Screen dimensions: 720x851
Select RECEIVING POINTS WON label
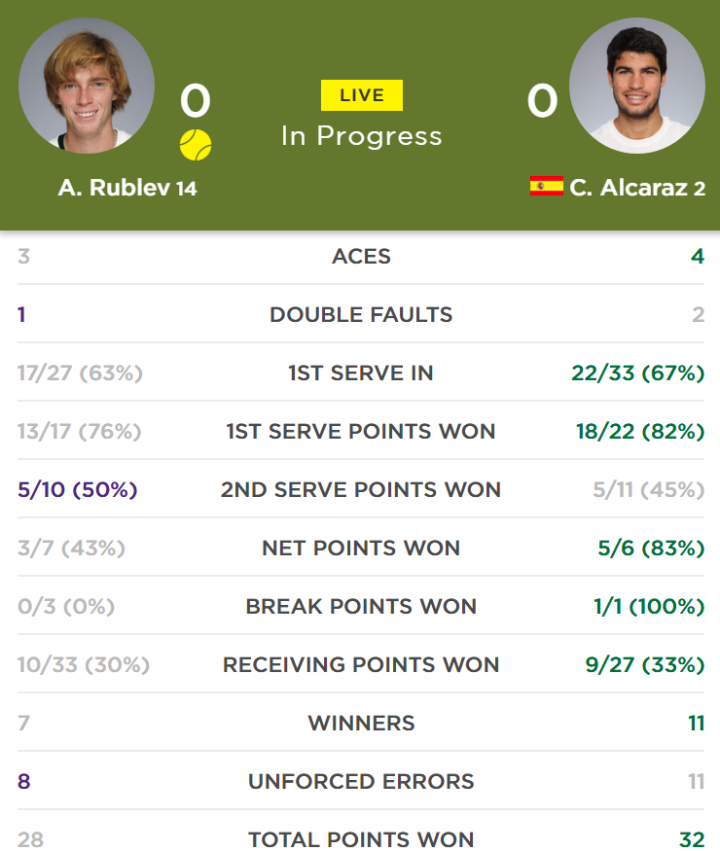tap(361, 665)
